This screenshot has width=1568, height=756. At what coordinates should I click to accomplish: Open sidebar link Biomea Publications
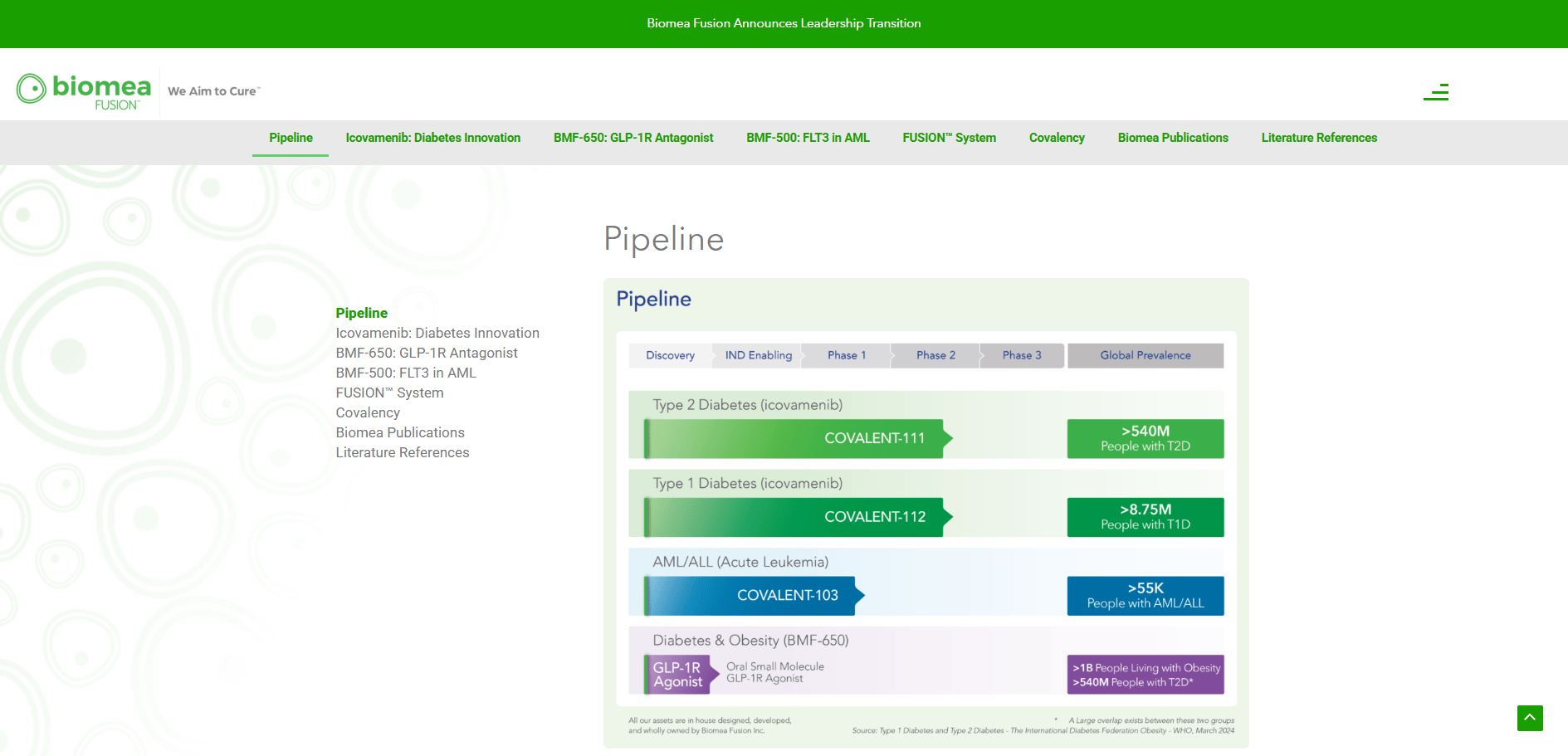click(x=400, y=432)
